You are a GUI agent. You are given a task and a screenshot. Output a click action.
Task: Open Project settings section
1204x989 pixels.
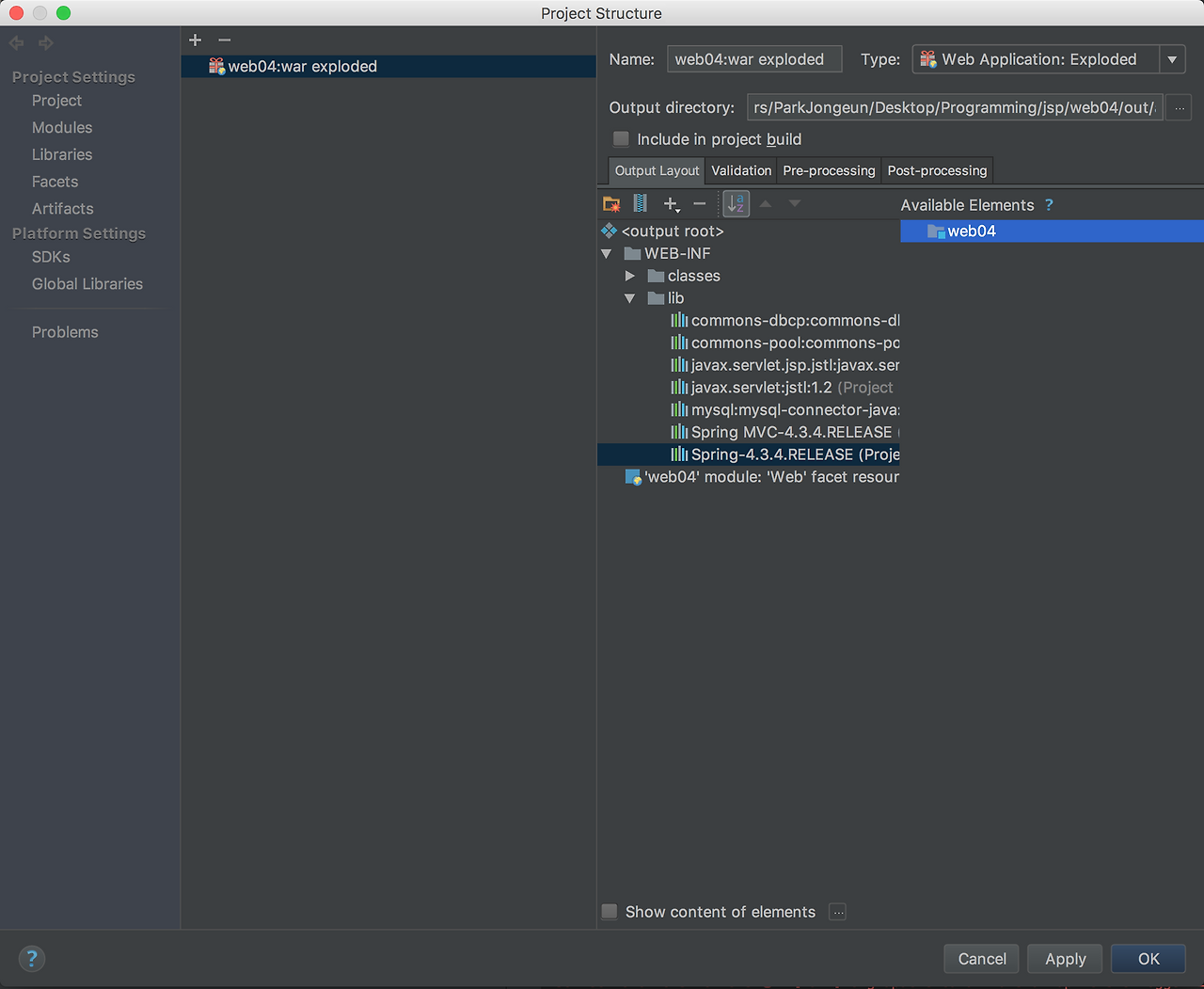coord(56,101)
